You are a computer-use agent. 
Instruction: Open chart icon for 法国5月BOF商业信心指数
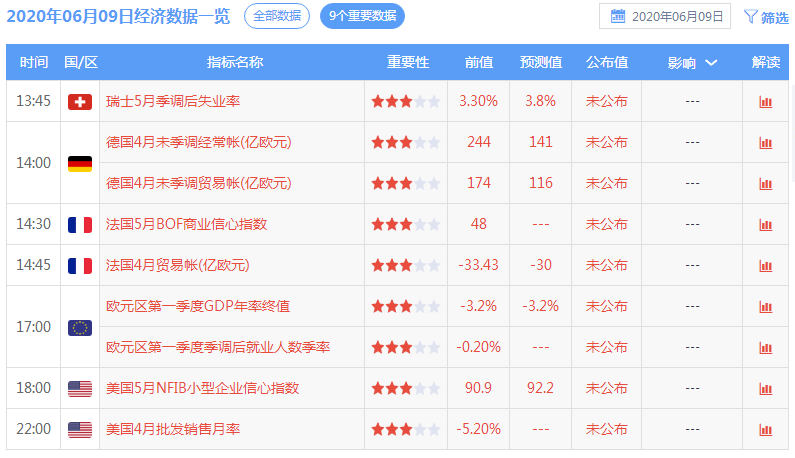coord(765,225)
